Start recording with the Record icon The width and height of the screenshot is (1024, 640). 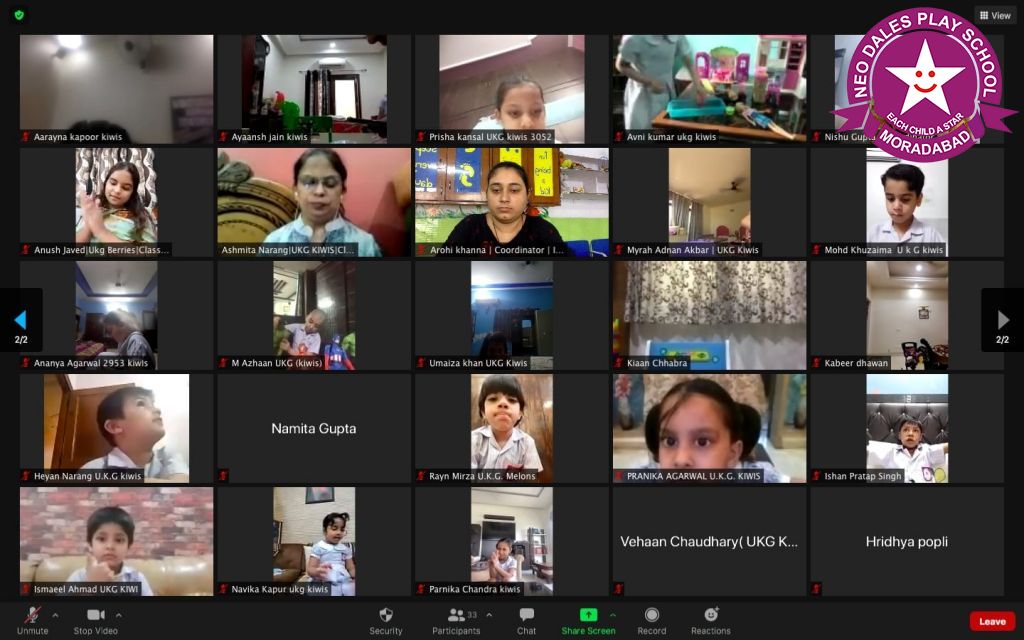pos(652,615)
